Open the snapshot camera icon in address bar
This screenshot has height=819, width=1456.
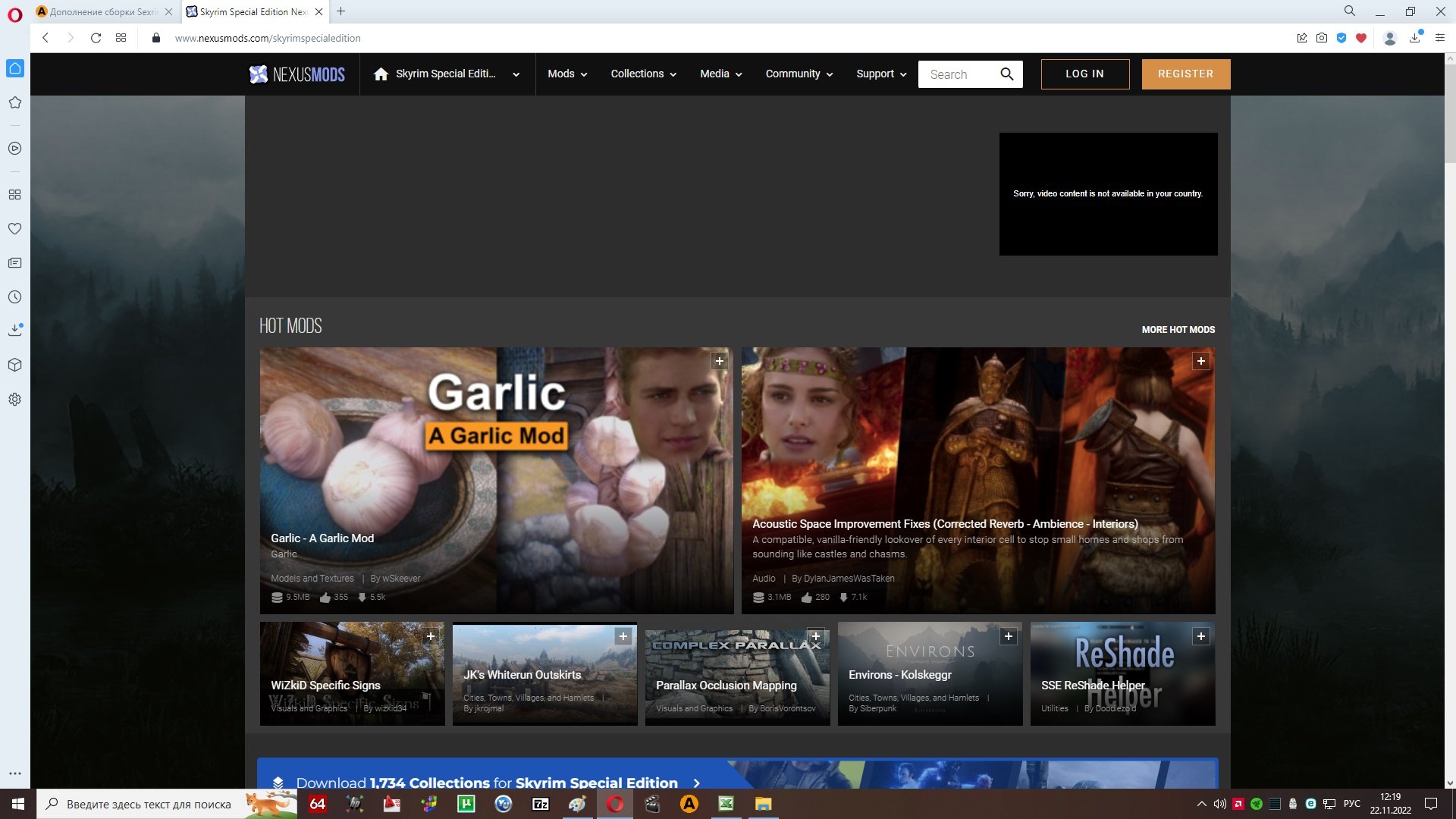point(1322,38)
